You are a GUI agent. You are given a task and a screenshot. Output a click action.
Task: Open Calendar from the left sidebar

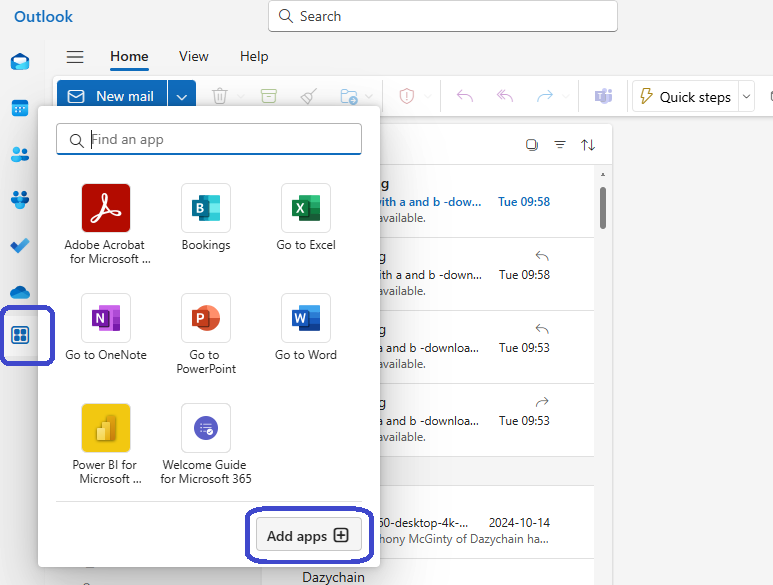[x=20, y=108]
